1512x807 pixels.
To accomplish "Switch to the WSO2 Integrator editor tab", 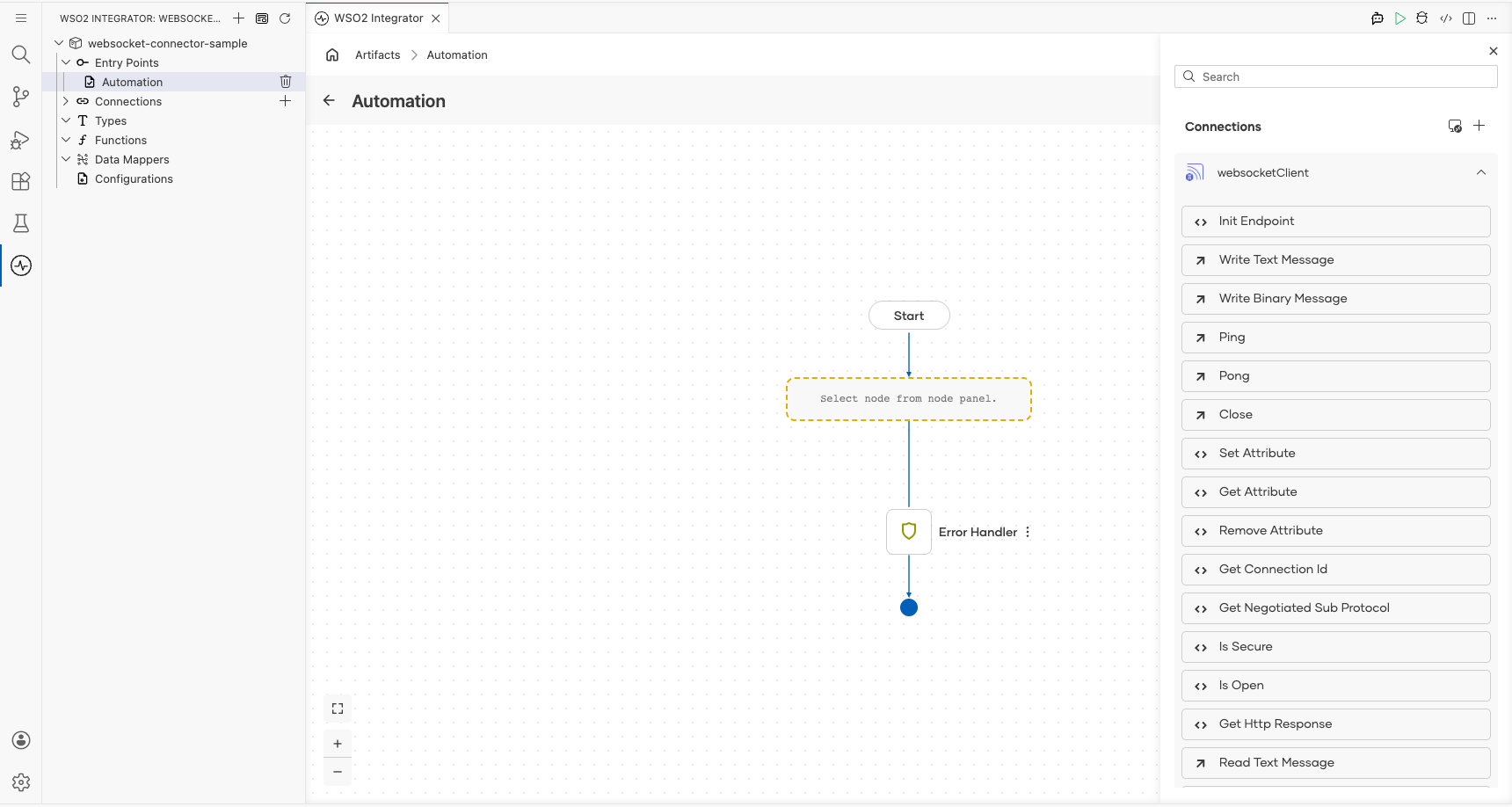I will [x=378, y=18].
